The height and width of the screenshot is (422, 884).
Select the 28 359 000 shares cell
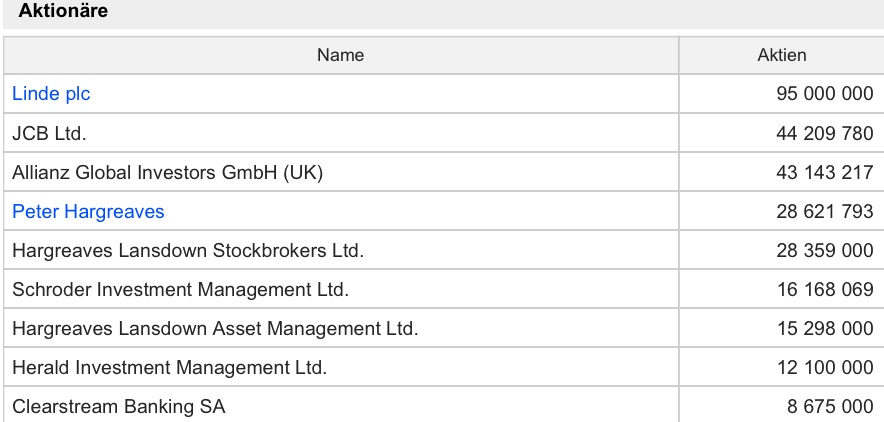coord(824,251)
